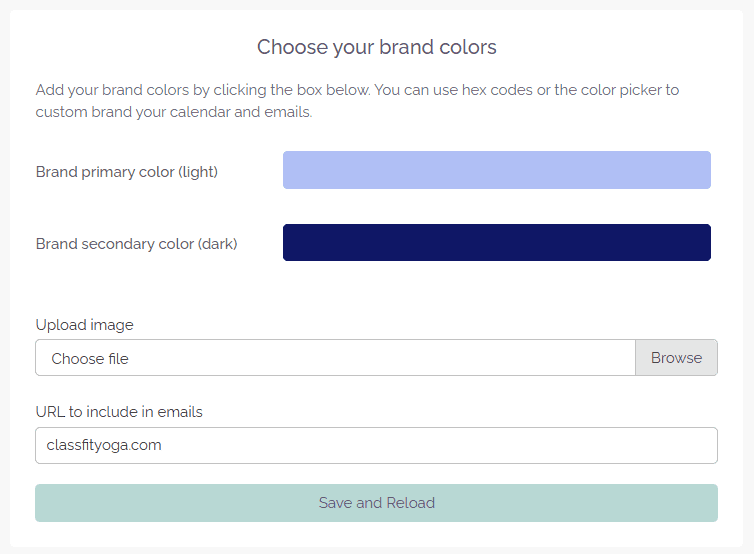Click the 'Choose file' placeholder text
The width and height of the screenshot is (754, 554).
(90, 359)
